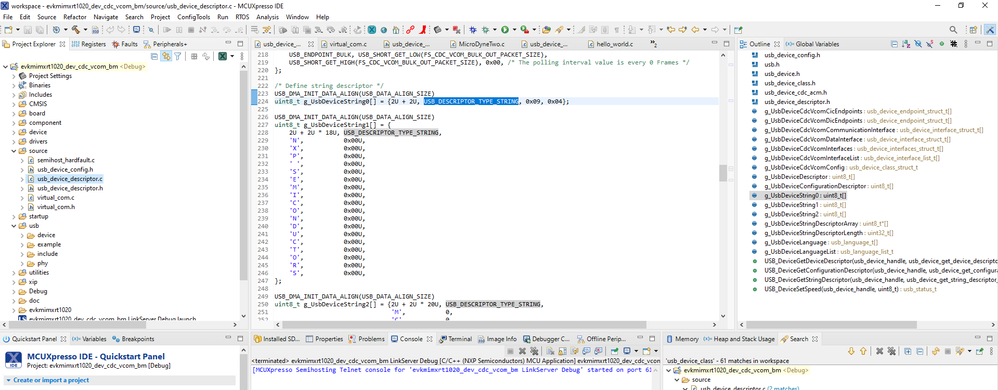
Task: Select usb_device_descriptor.h in Project Explorer
Action: tap(70, 188)
